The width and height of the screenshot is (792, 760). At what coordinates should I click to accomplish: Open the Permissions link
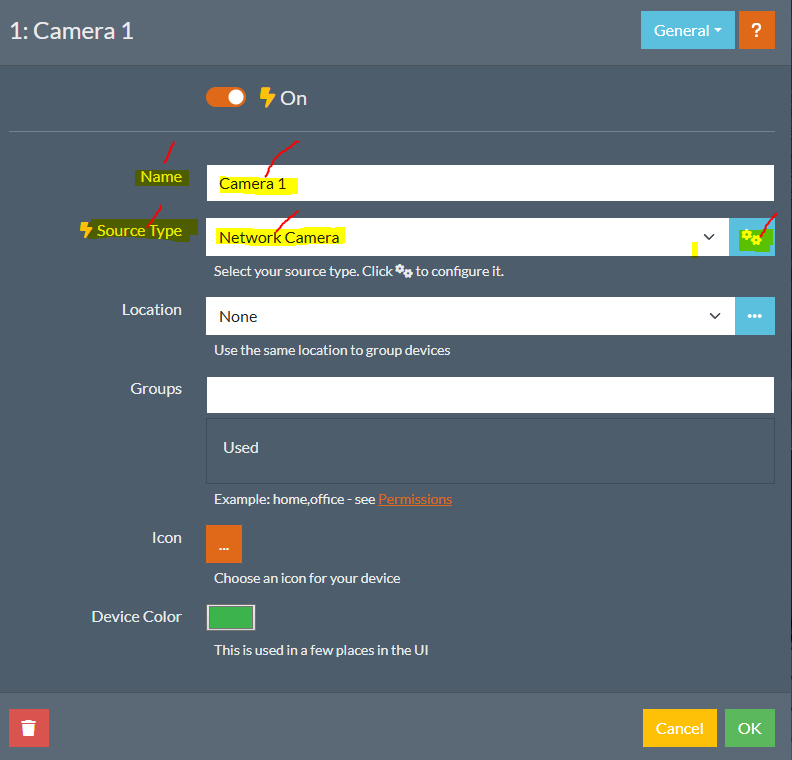point(415,499)
